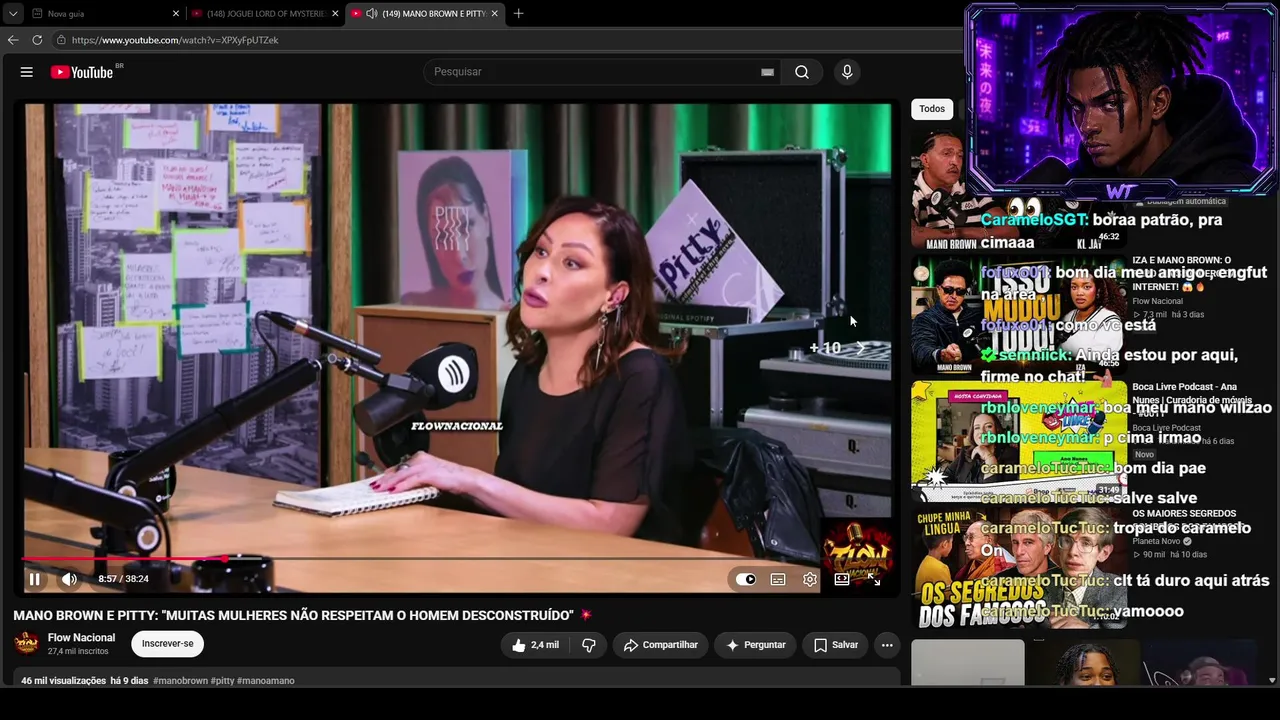Mute the video with speaker icon
This screenshot has height=720, width=1280.
coord(69,579)
